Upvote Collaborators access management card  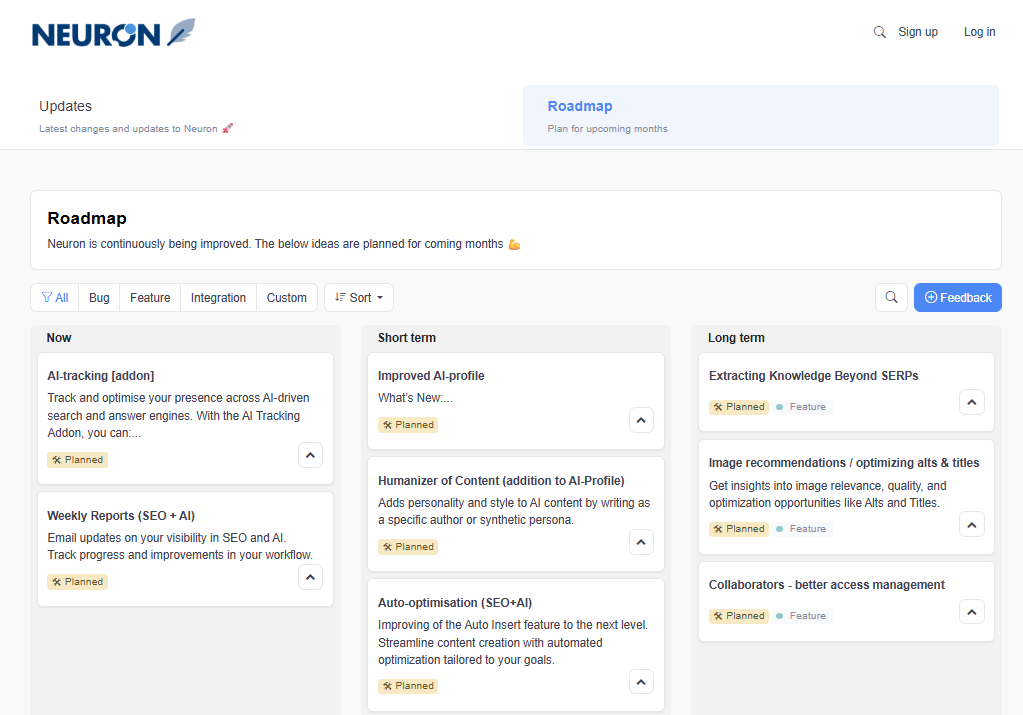pyautogui.click(x=972, y=612)
